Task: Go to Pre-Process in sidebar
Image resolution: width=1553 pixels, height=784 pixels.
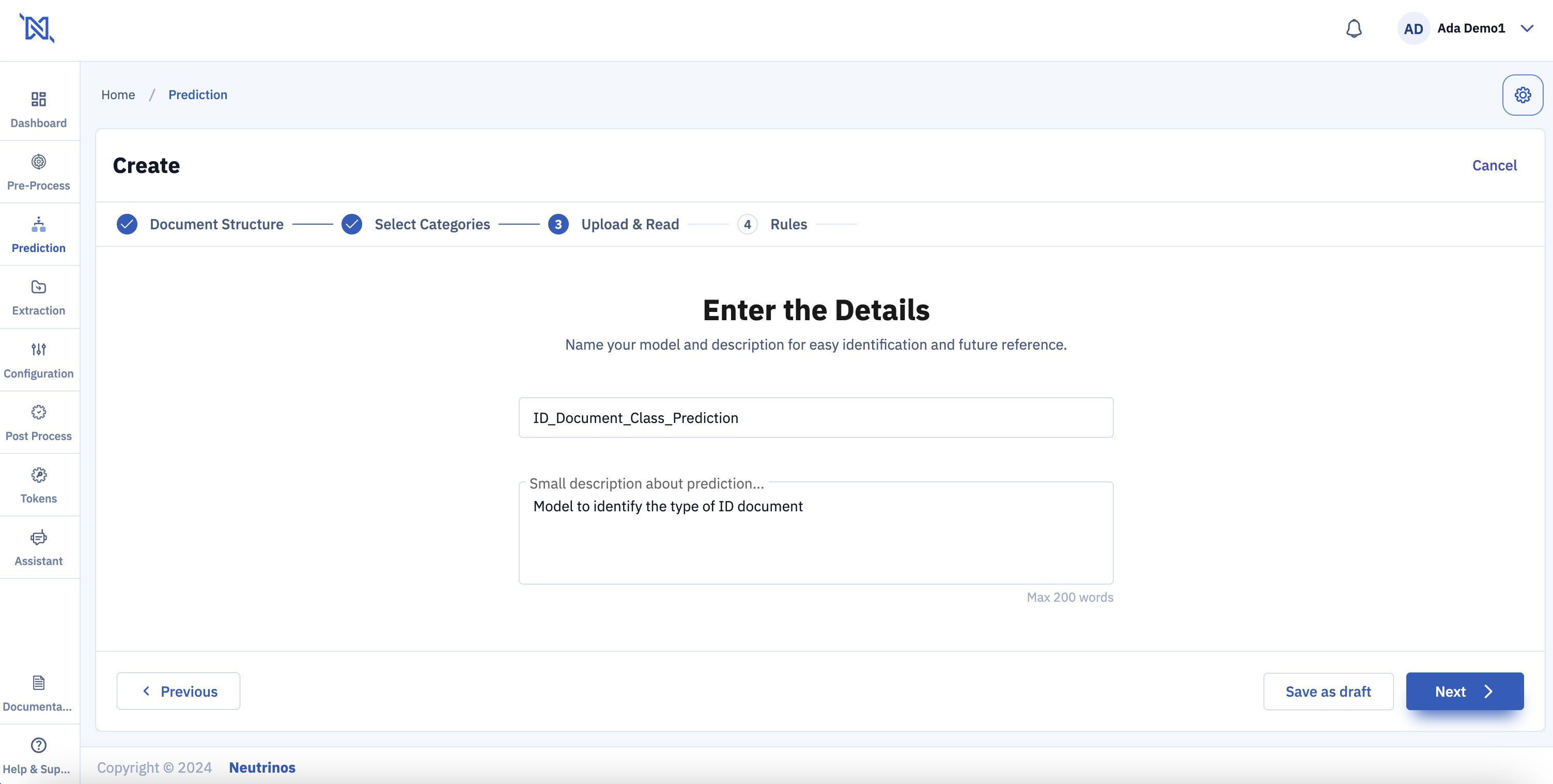Action: pos(39,173)
